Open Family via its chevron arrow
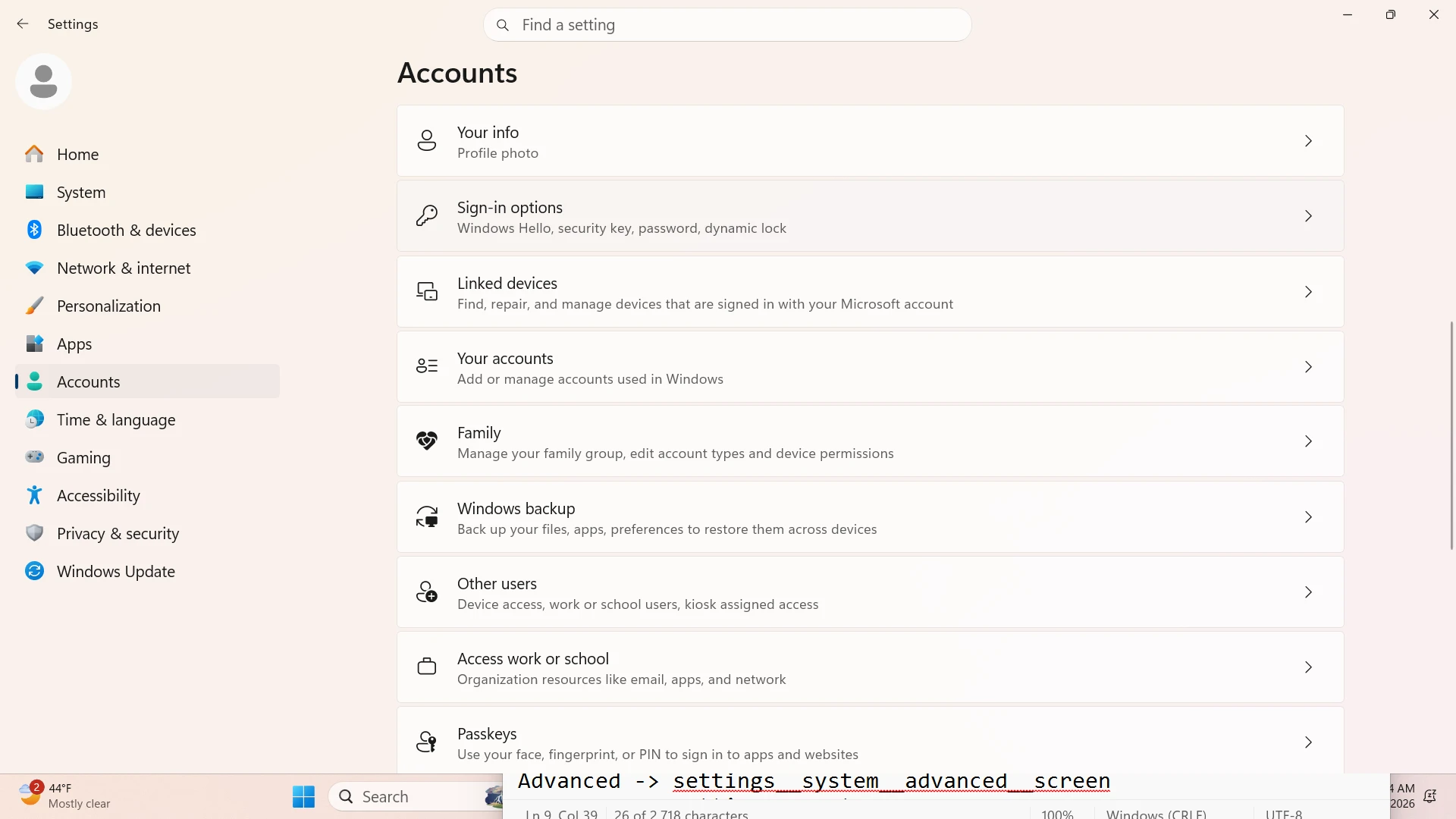1456x819 pixels. click(x=1308, y=441)
